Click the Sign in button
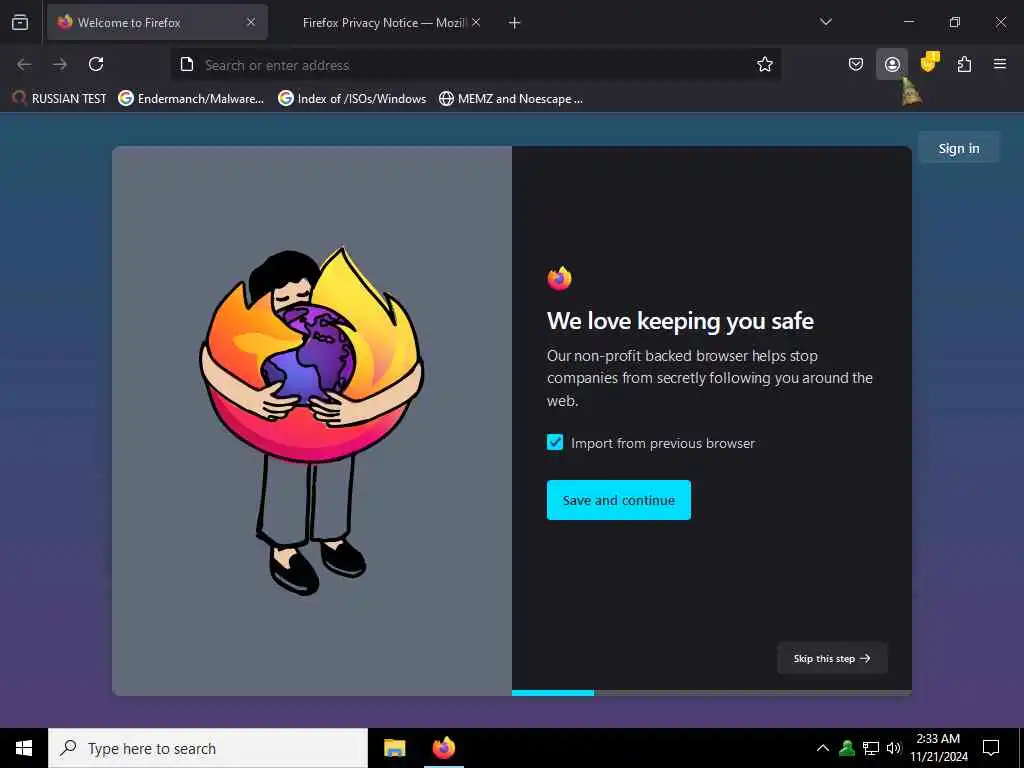This screenshot has width=1024, height=768. point(959,148)
